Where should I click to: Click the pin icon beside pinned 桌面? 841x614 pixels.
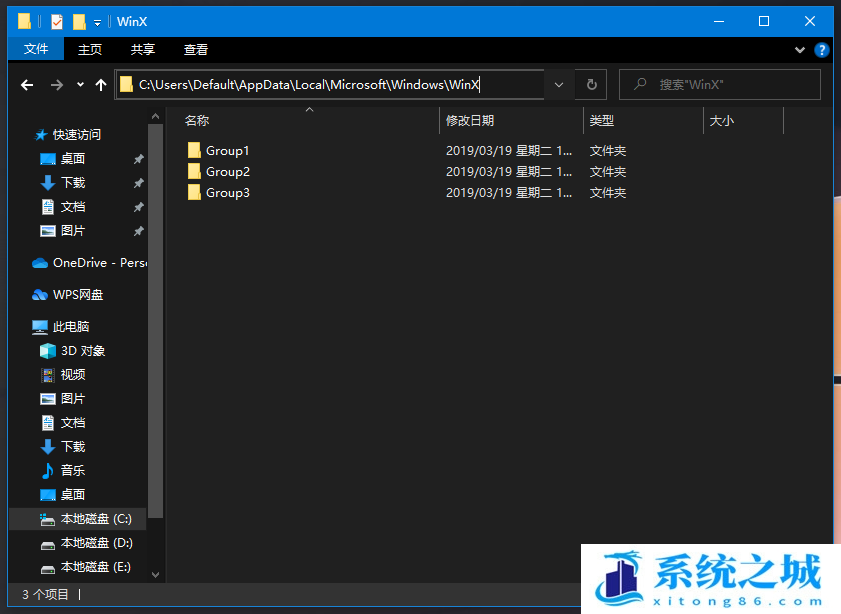click(138, 159)
